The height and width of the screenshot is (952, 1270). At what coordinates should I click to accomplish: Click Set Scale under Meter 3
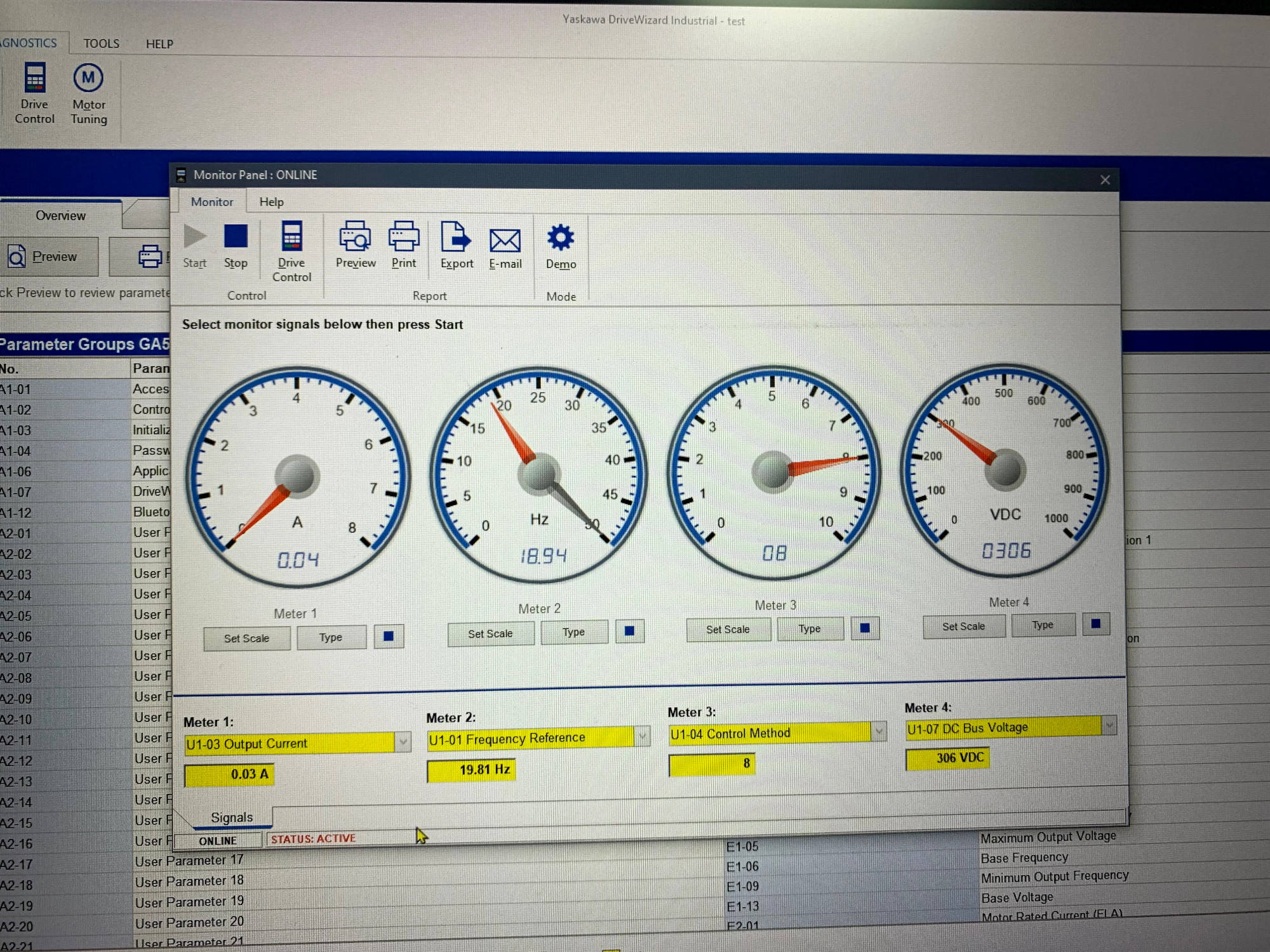coord(728,629)
